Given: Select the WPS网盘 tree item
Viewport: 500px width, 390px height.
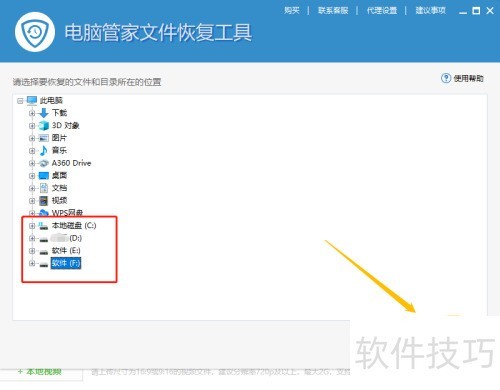Looking at the screenshot, I should (x=67, y=213).
